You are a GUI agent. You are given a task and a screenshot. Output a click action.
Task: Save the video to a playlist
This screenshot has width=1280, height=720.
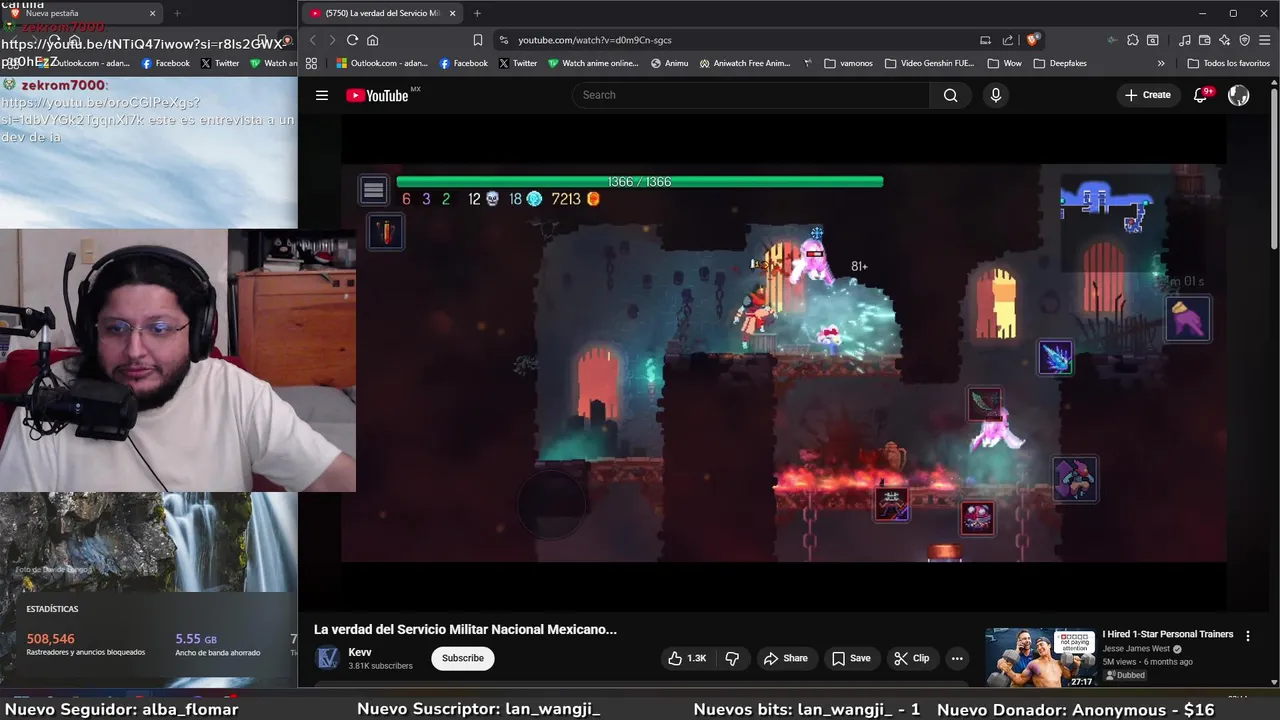click(x=851, y=658)
